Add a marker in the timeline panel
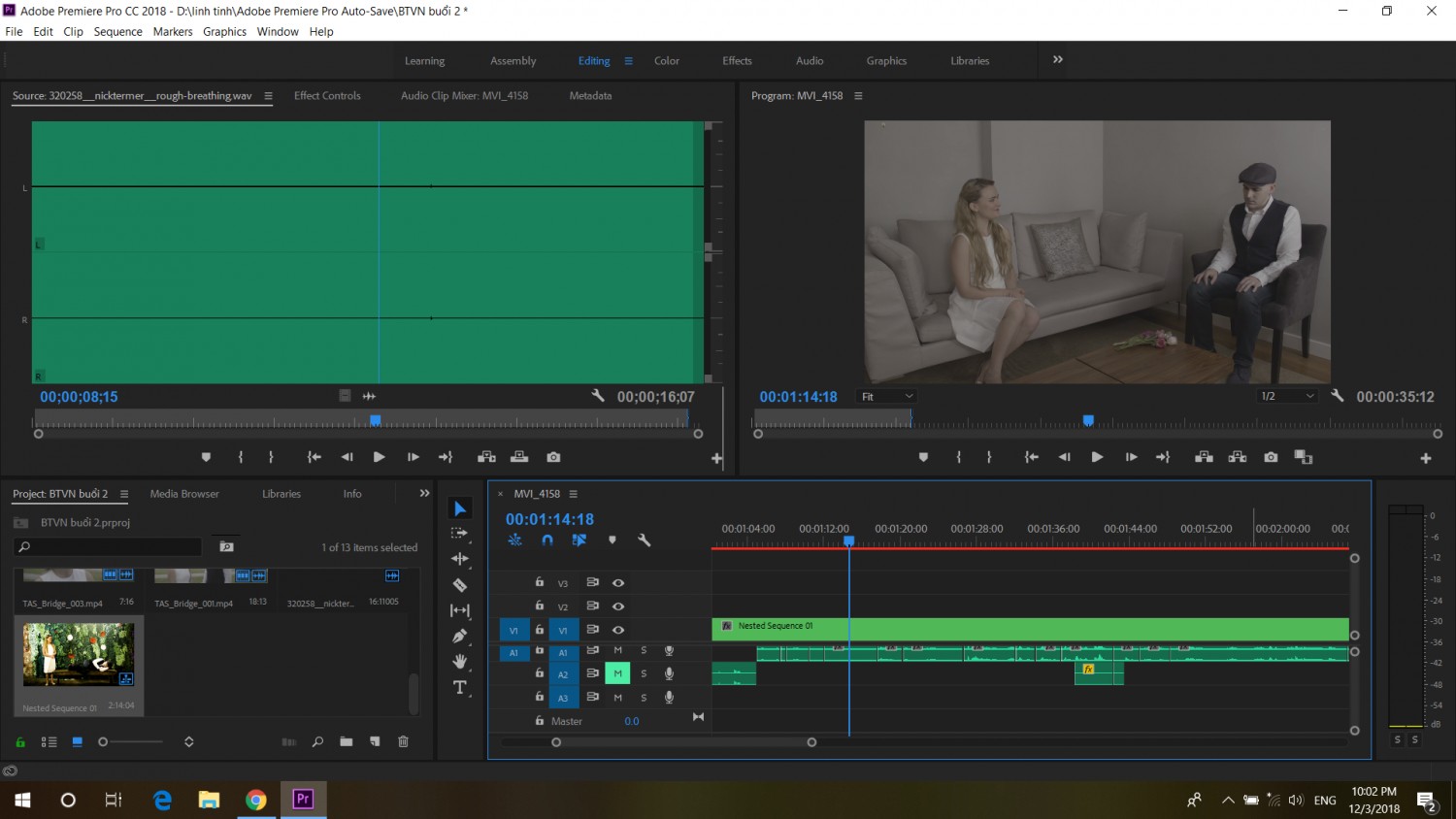This screenshot has width=1456, height=819. [x=612, y=541]
